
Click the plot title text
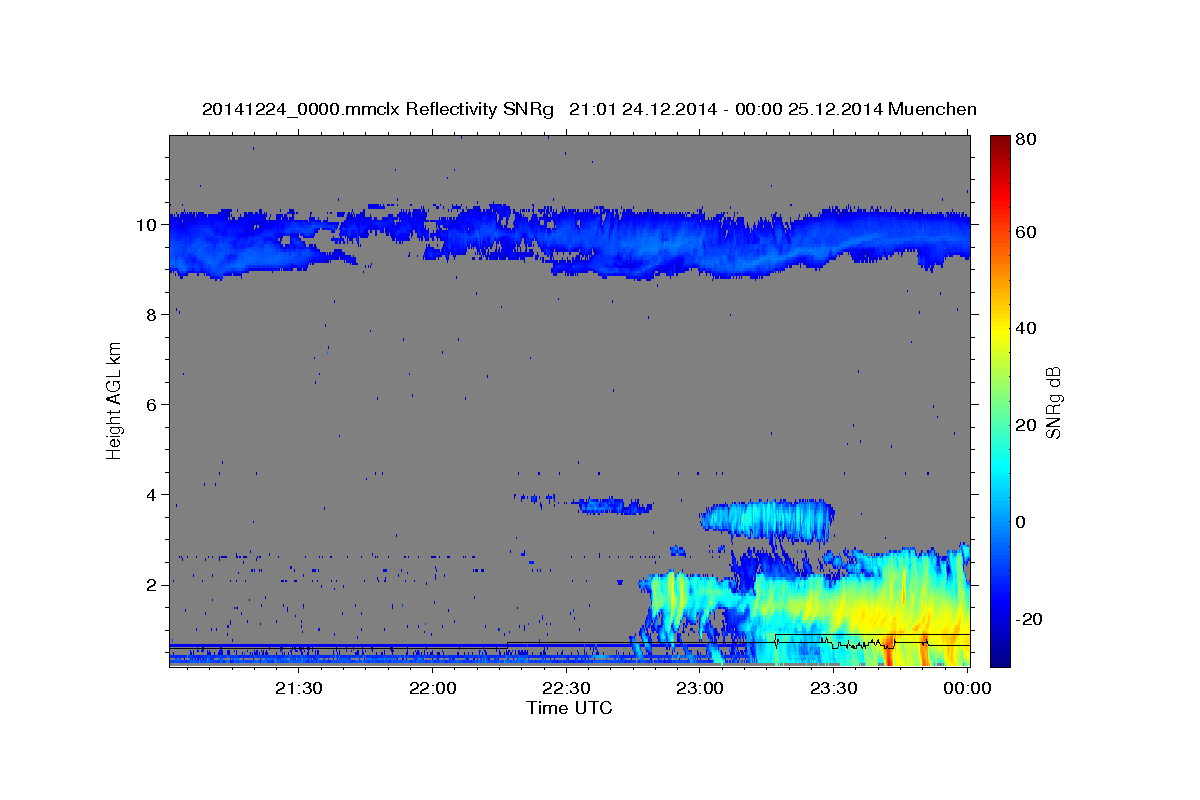coord(589,109)
